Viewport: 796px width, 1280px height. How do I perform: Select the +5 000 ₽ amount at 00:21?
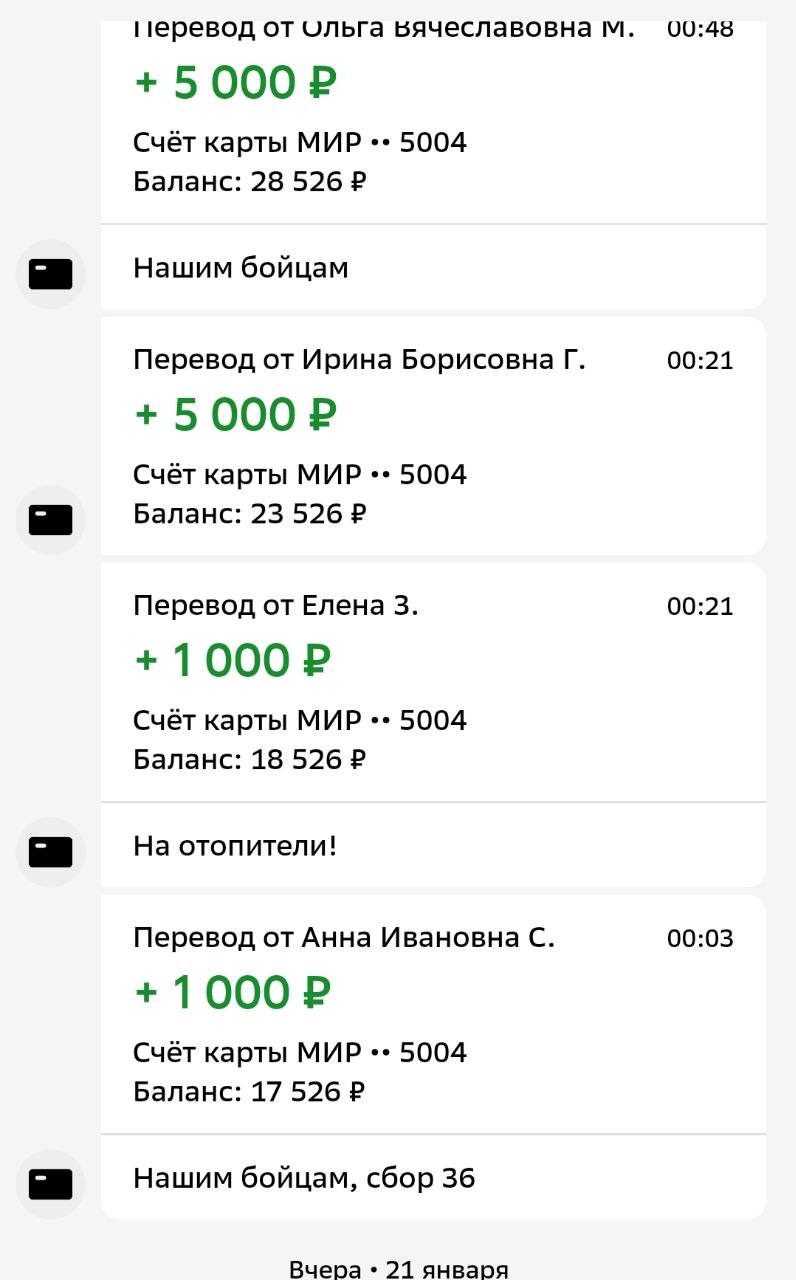point(235,415)
